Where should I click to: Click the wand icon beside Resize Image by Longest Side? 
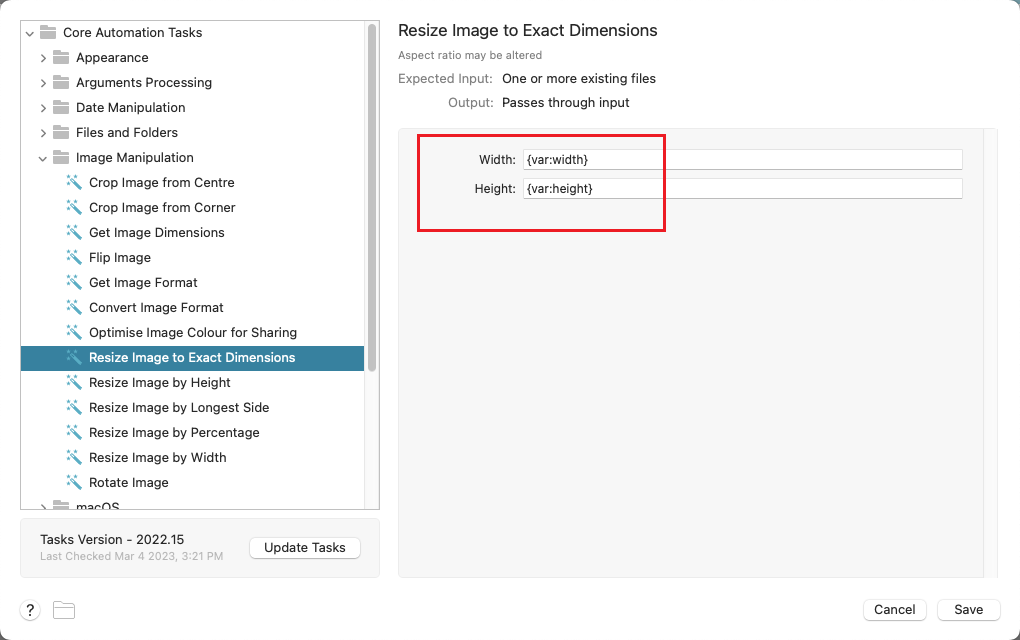point(74,407)
